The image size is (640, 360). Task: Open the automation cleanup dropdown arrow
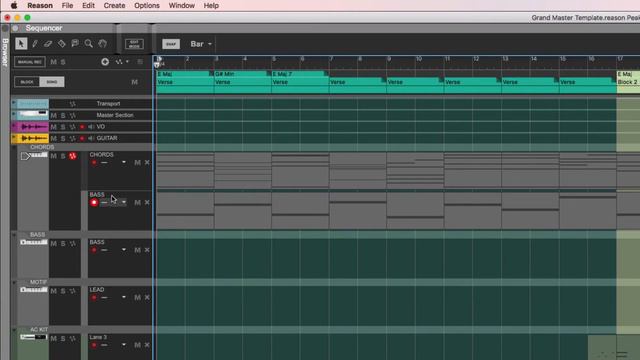(127, 62)
